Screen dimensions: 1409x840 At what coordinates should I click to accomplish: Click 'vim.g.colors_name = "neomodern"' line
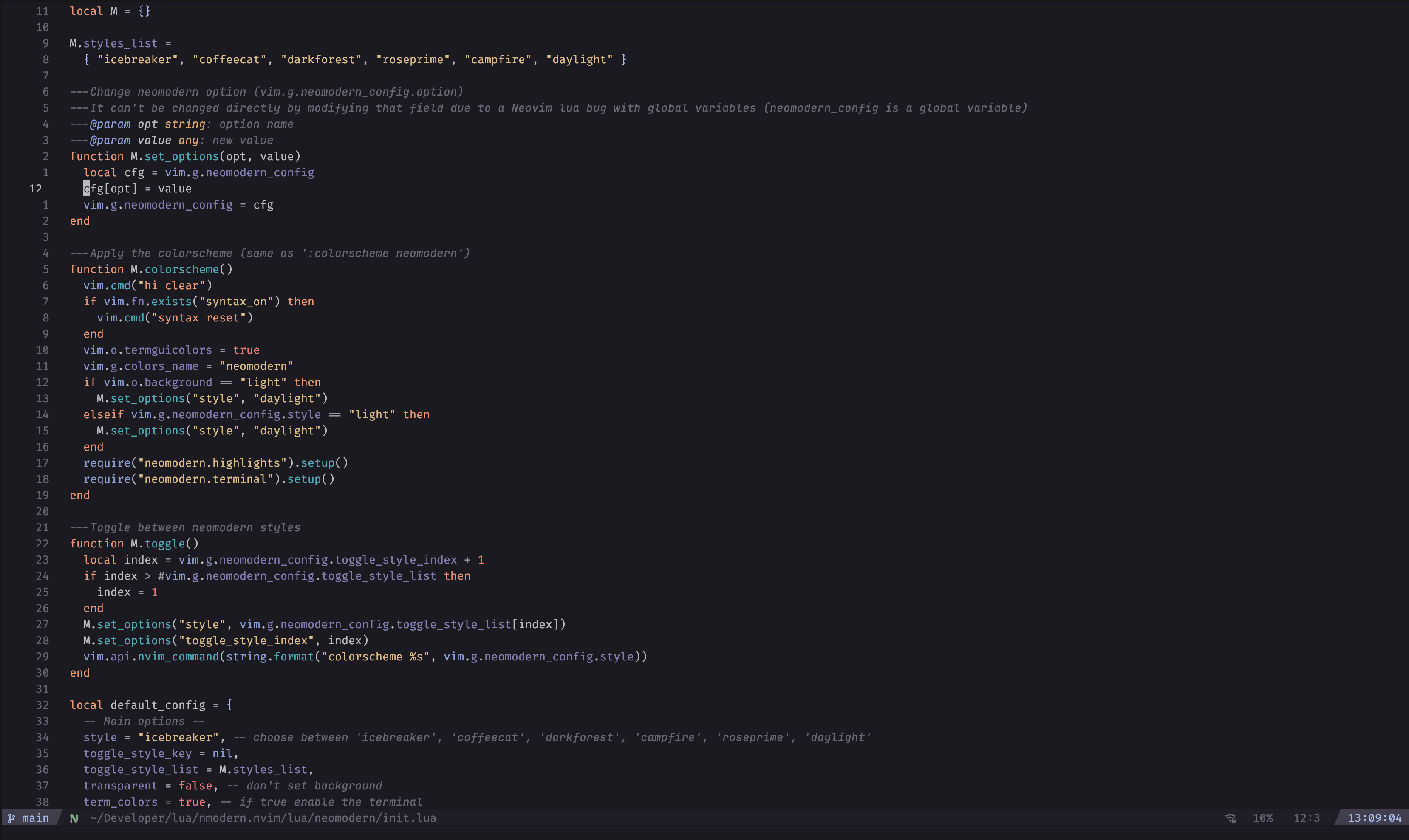[x=189, y=366]
